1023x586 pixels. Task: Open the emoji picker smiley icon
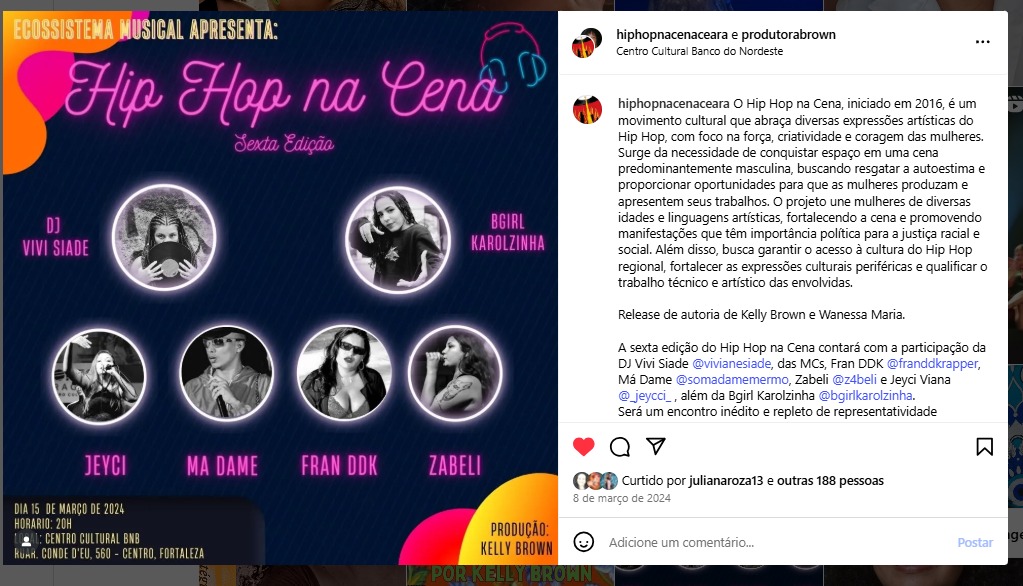[583, 542]
